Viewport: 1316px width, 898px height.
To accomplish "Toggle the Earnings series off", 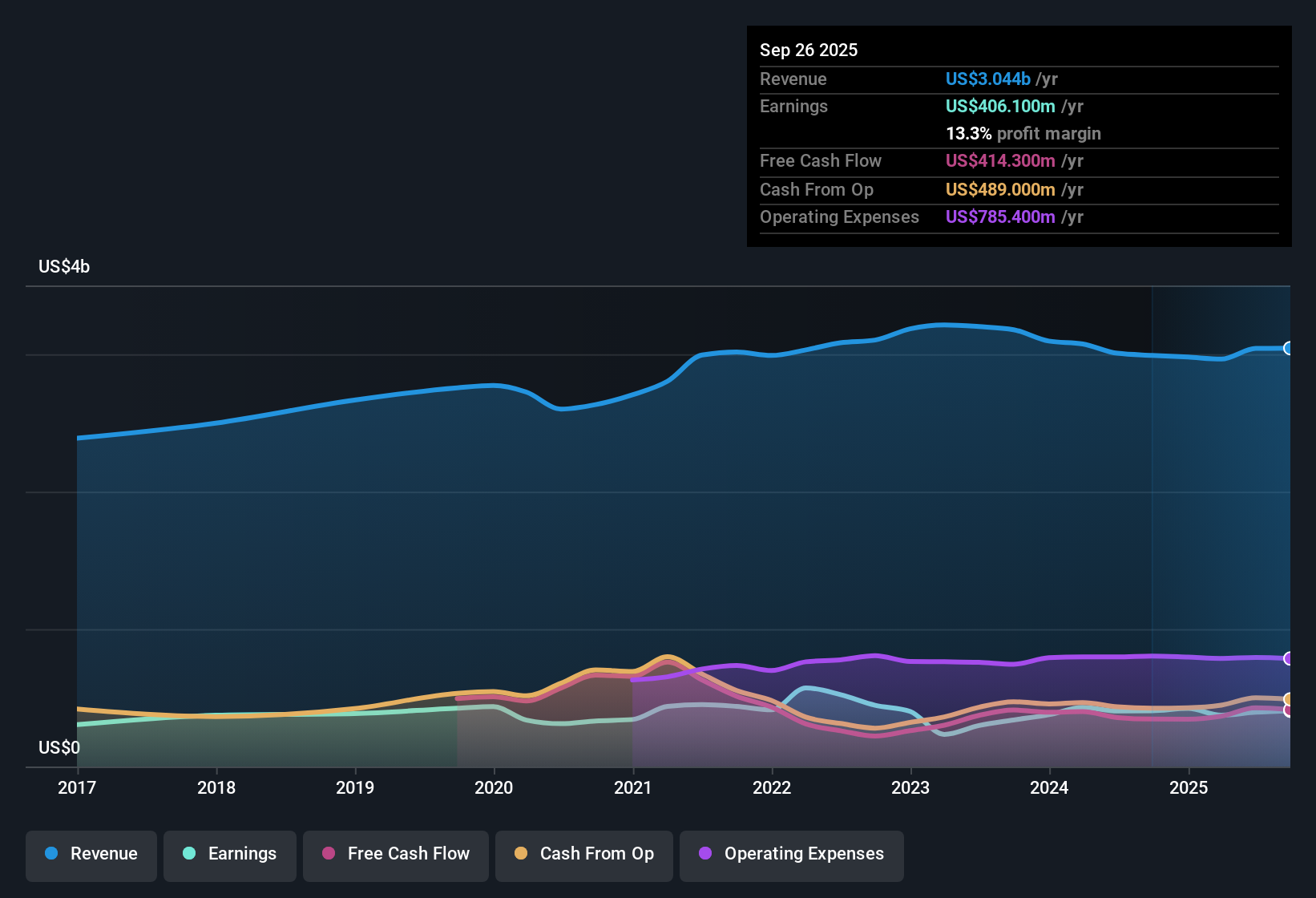I will point(230,856).
